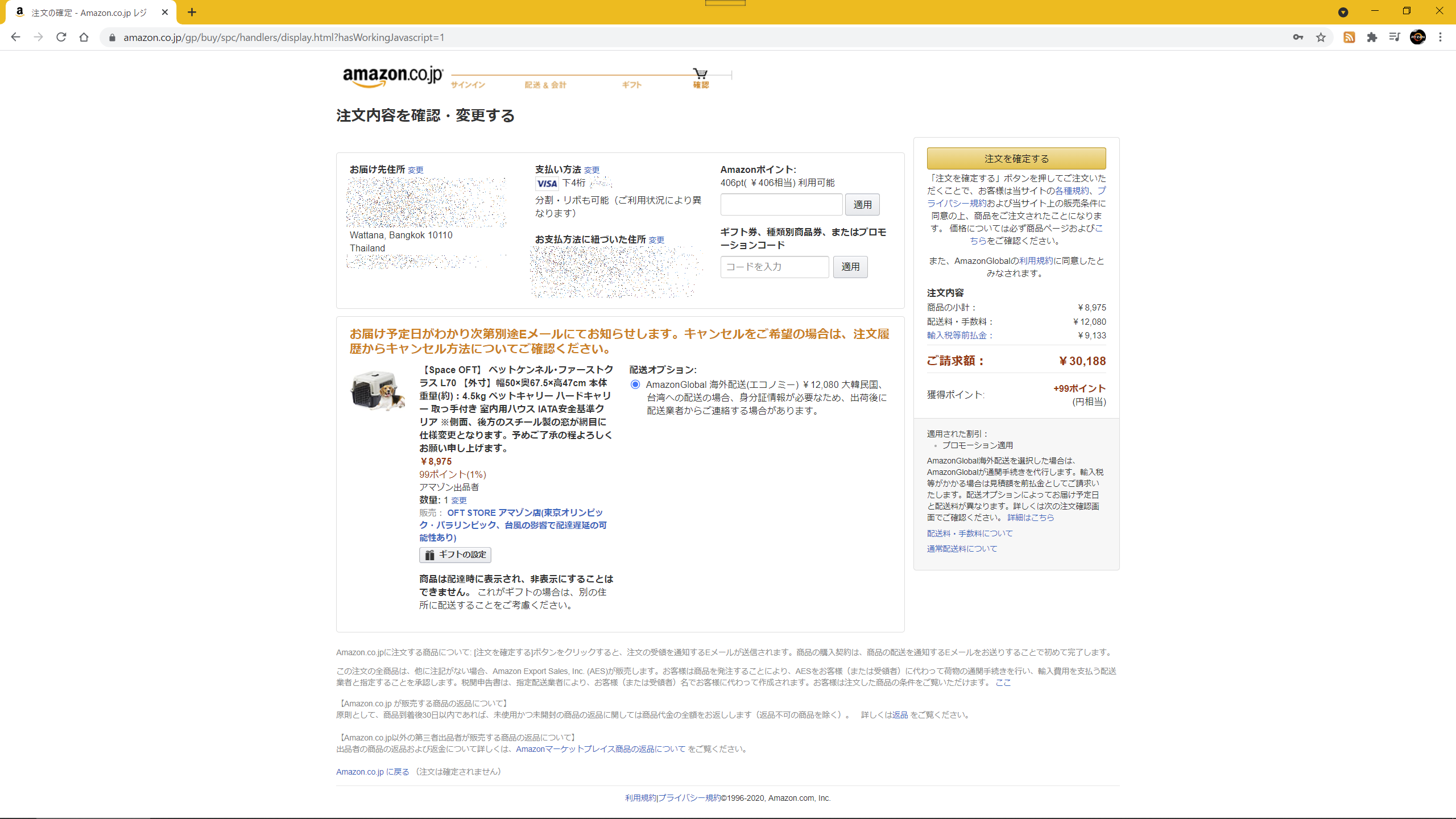Open saved password key icon

(1298, 37)
